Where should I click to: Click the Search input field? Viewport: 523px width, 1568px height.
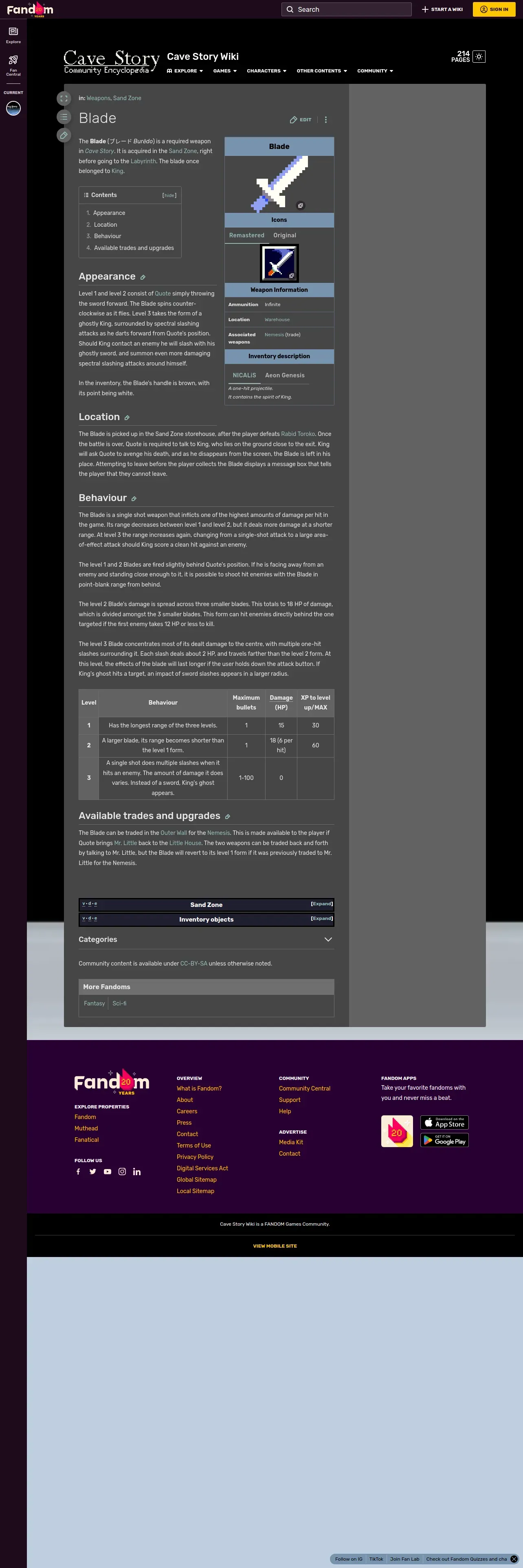347,9
